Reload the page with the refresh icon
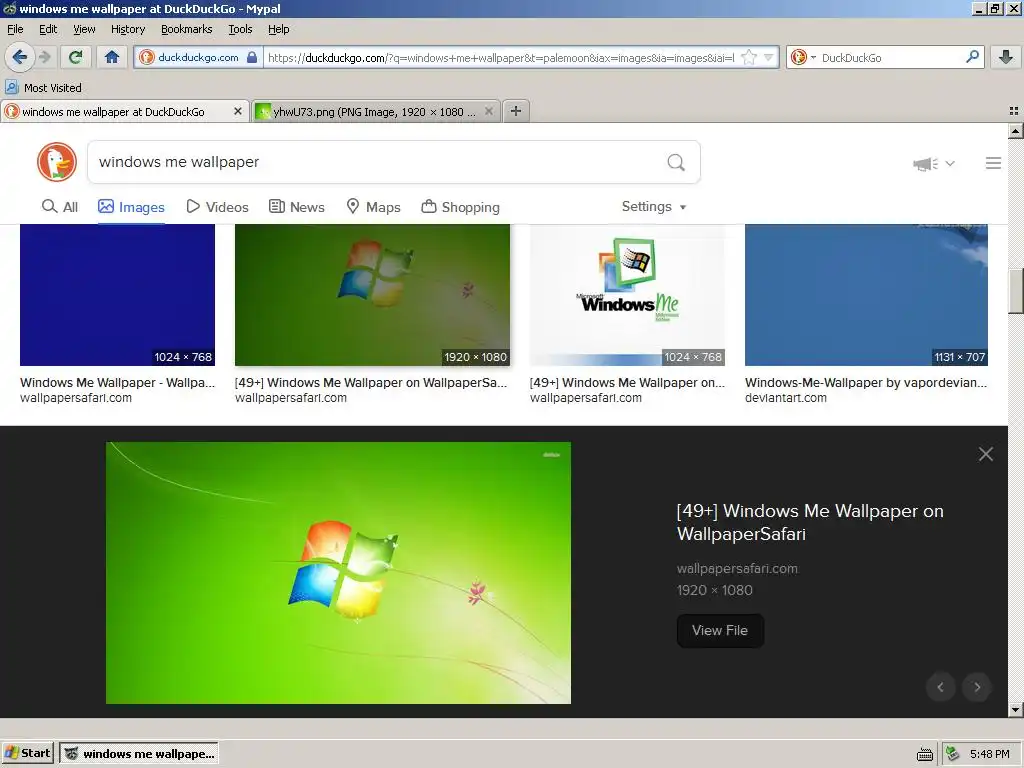The height and width of the screenshot is (768, 1024). (x=75, y=57)
